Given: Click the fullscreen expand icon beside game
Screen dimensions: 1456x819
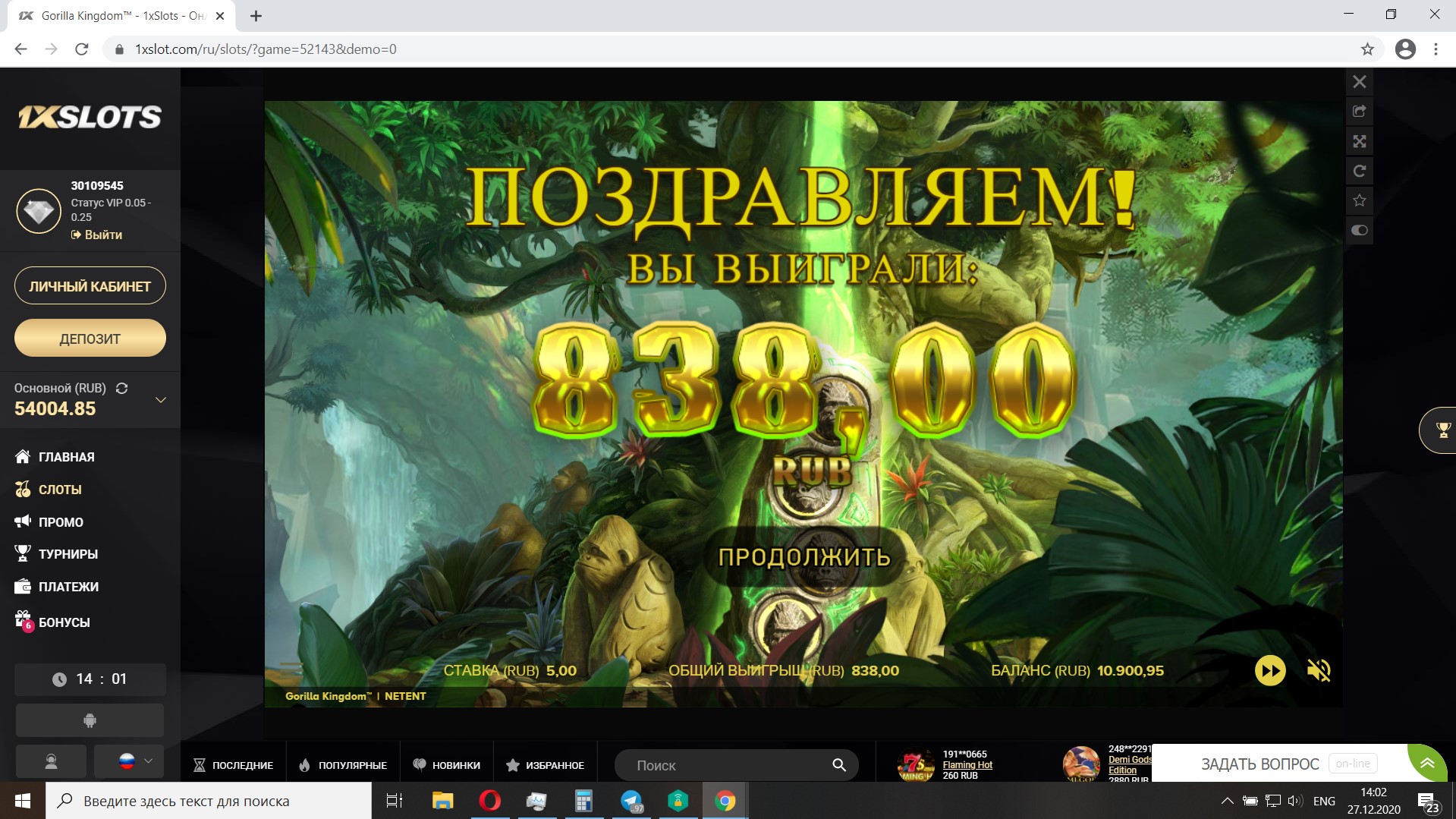Looking at the screenshot, I should coord(1359,141).
